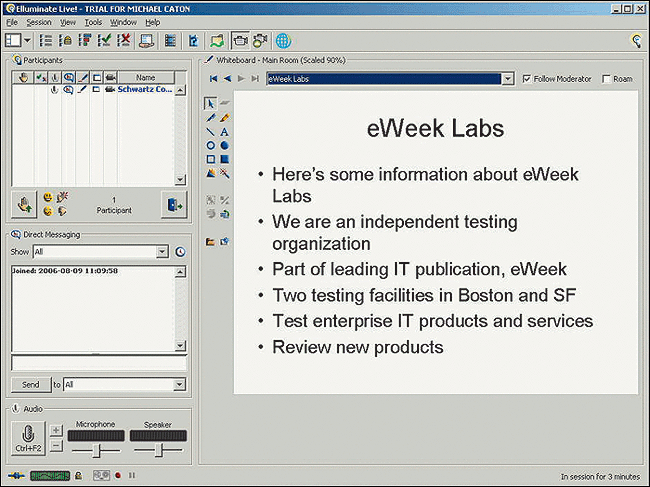Enable the Roam checkbox
This screenshot has height=487, width=650.
(x=606, y=79)
